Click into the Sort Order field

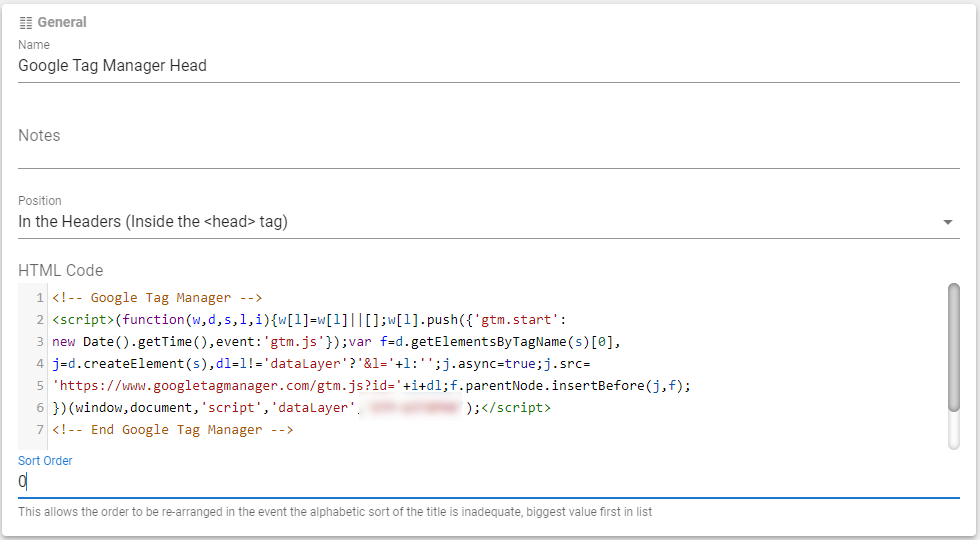pos(489,482)
